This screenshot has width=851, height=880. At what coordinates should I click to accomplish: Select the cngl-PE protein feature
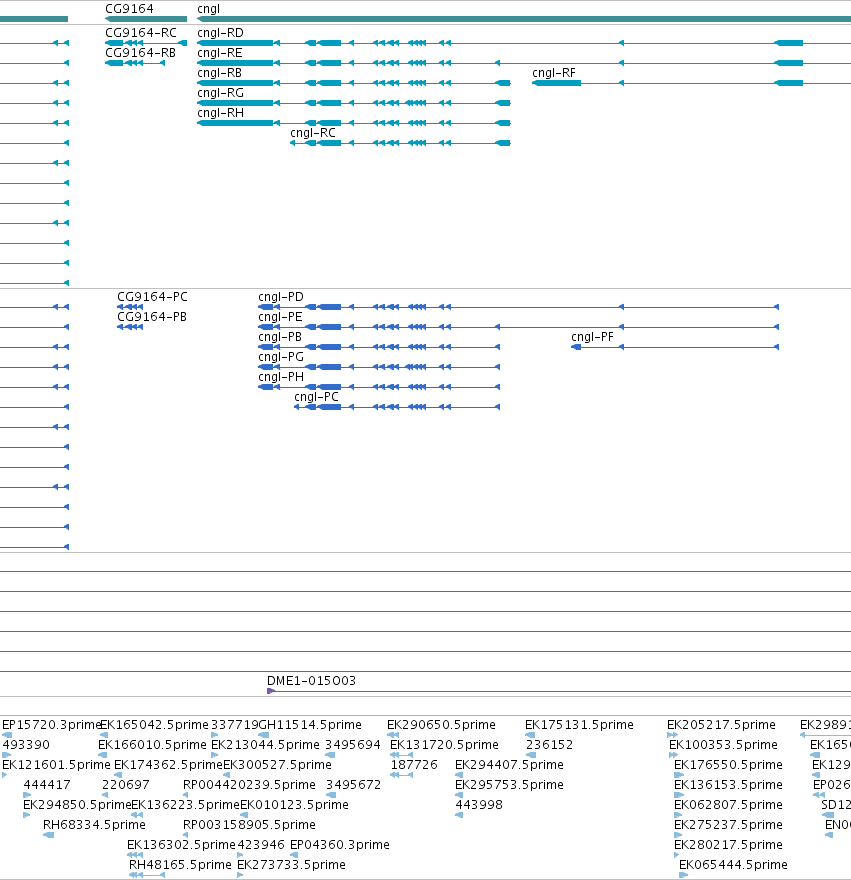pos(518,327)
